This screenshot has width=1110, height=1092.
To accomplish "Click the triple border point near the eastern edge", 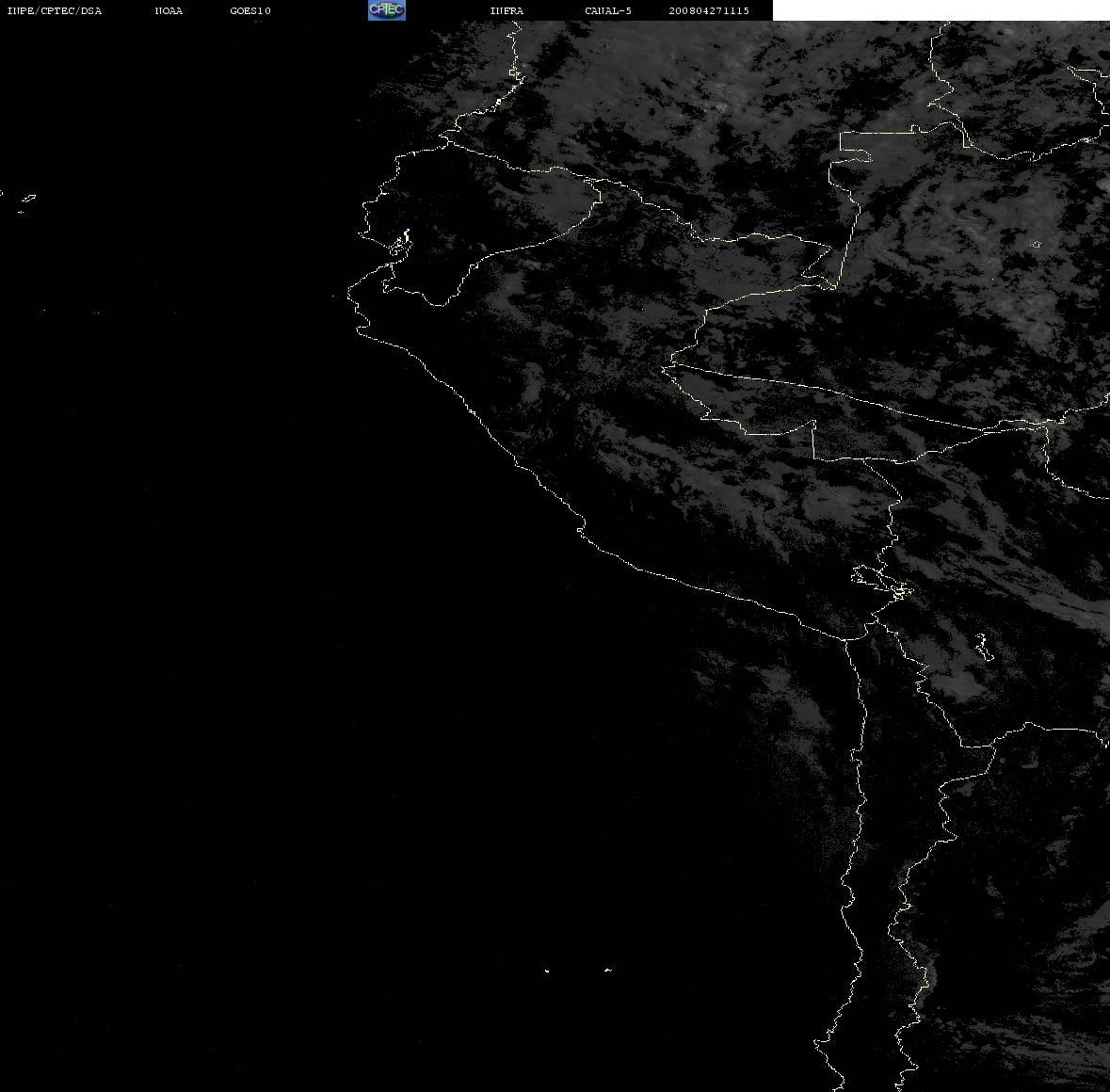I will tap(1046, 424).
